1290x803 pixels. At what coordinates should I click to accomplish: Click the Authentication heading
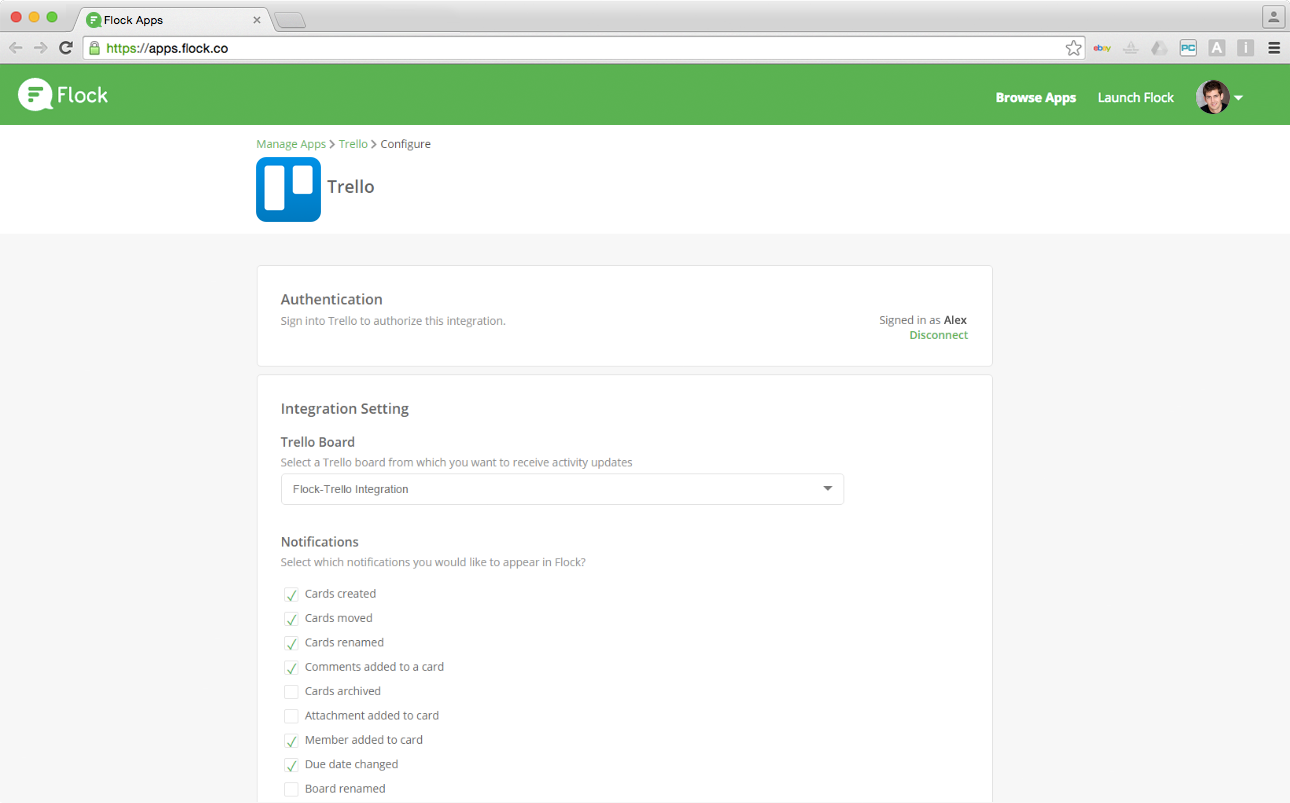(331, 299)
